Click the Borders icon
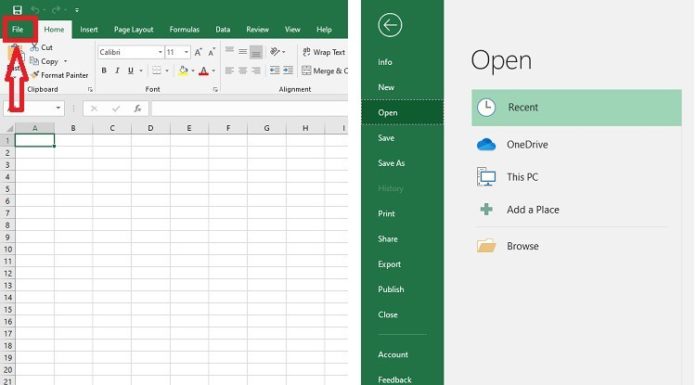 [157, 71]
